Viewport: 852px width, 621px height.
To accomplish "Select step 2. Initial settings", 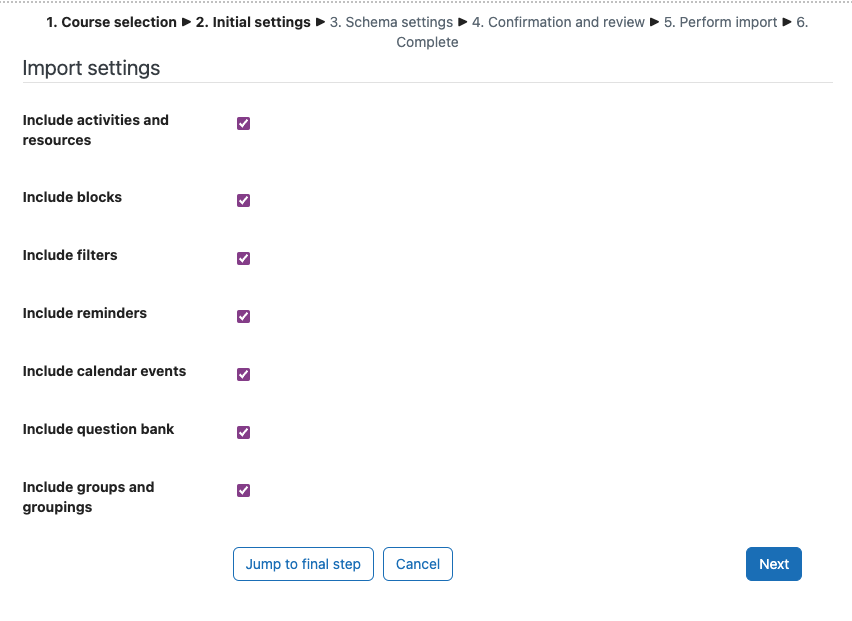I will point(253,22).
